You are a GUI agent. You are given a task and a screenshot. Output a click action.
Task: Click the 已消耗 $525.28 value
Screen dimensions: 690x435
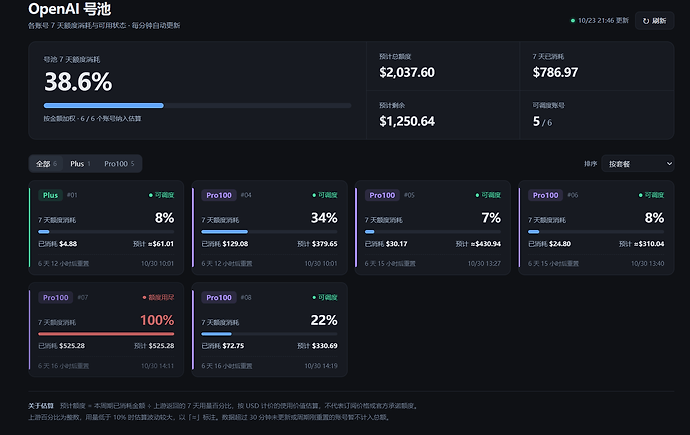(x=62, y=346)
